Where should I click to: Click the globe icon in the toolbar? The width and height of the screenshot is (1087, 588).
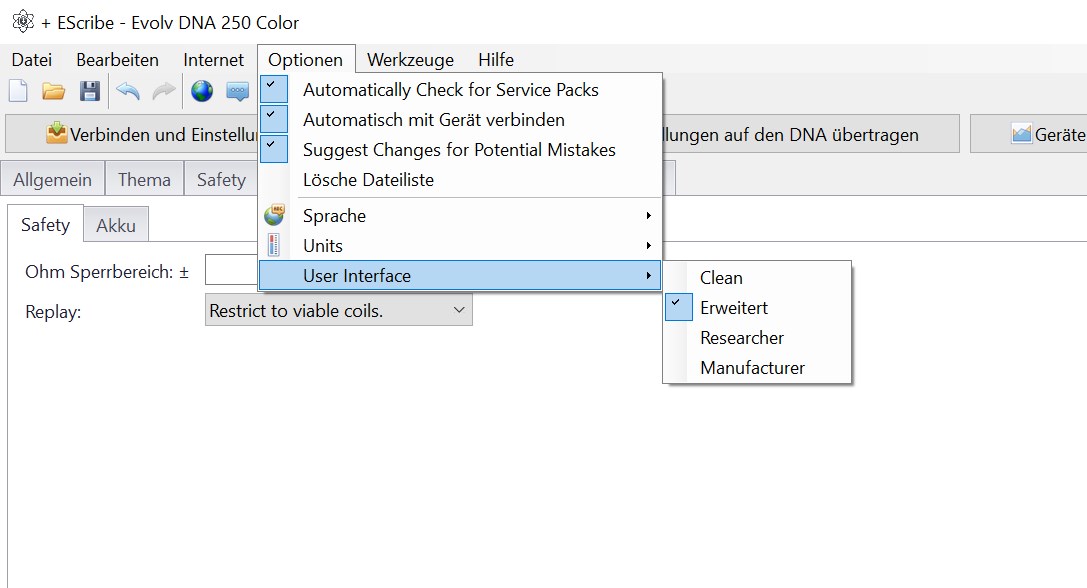pos(202,91)
